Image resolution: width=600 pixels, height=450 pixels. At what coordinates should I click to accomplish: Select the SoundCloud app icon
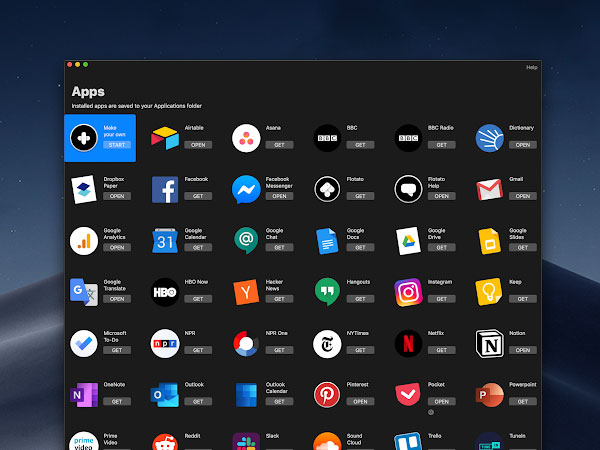point(327,441)
